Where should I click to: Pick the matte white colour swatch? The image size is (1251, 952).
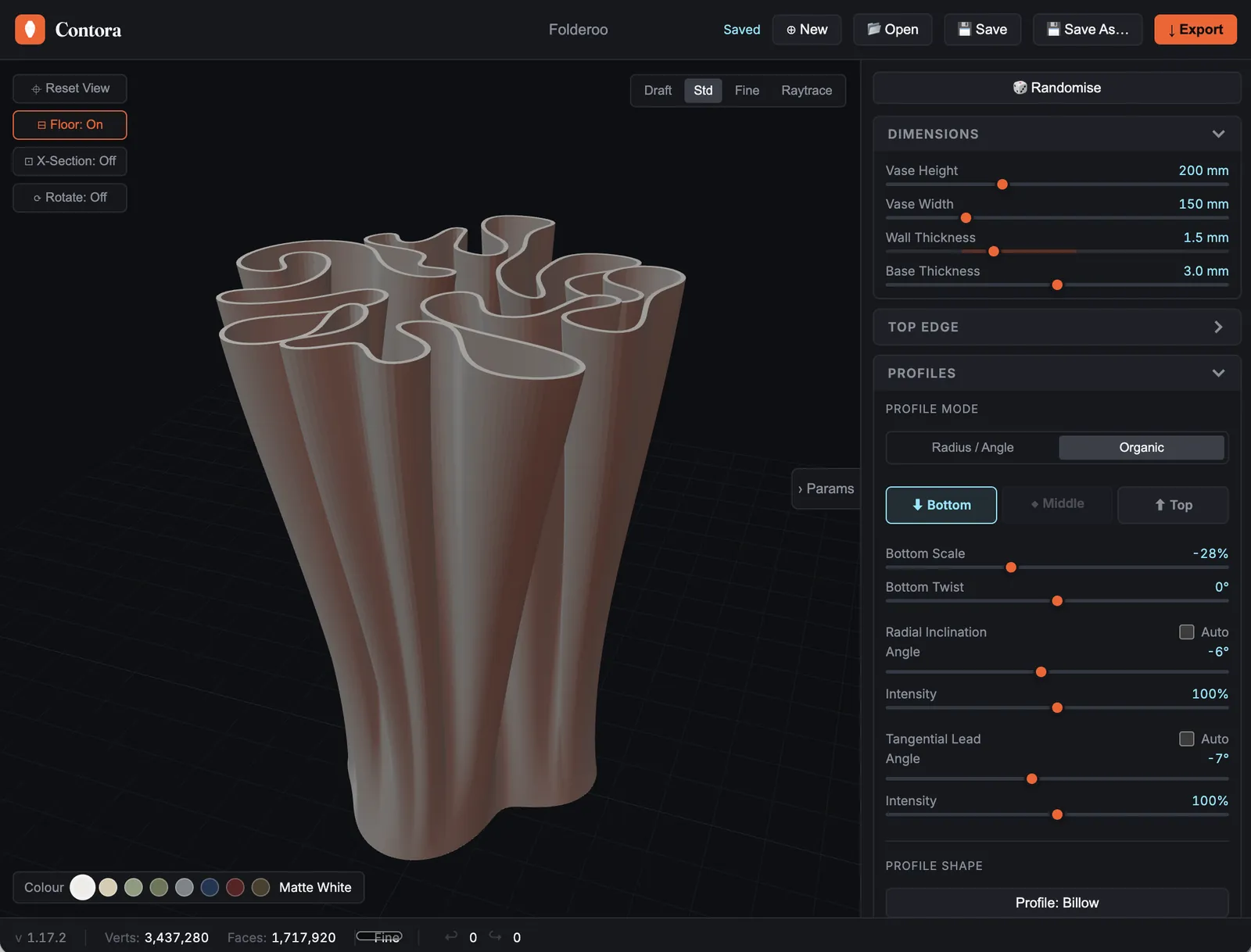[x=82, y=887]
